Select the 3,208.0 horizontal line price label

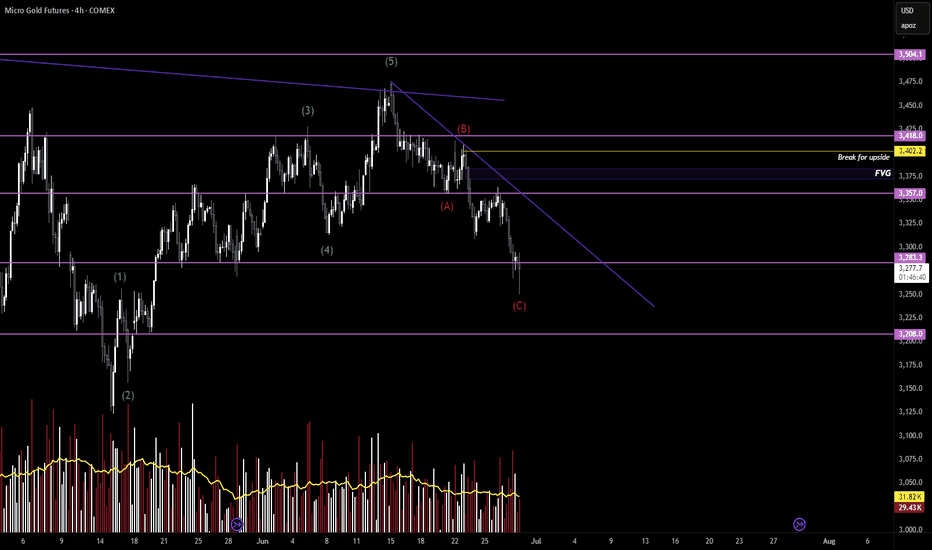point(910,334)
